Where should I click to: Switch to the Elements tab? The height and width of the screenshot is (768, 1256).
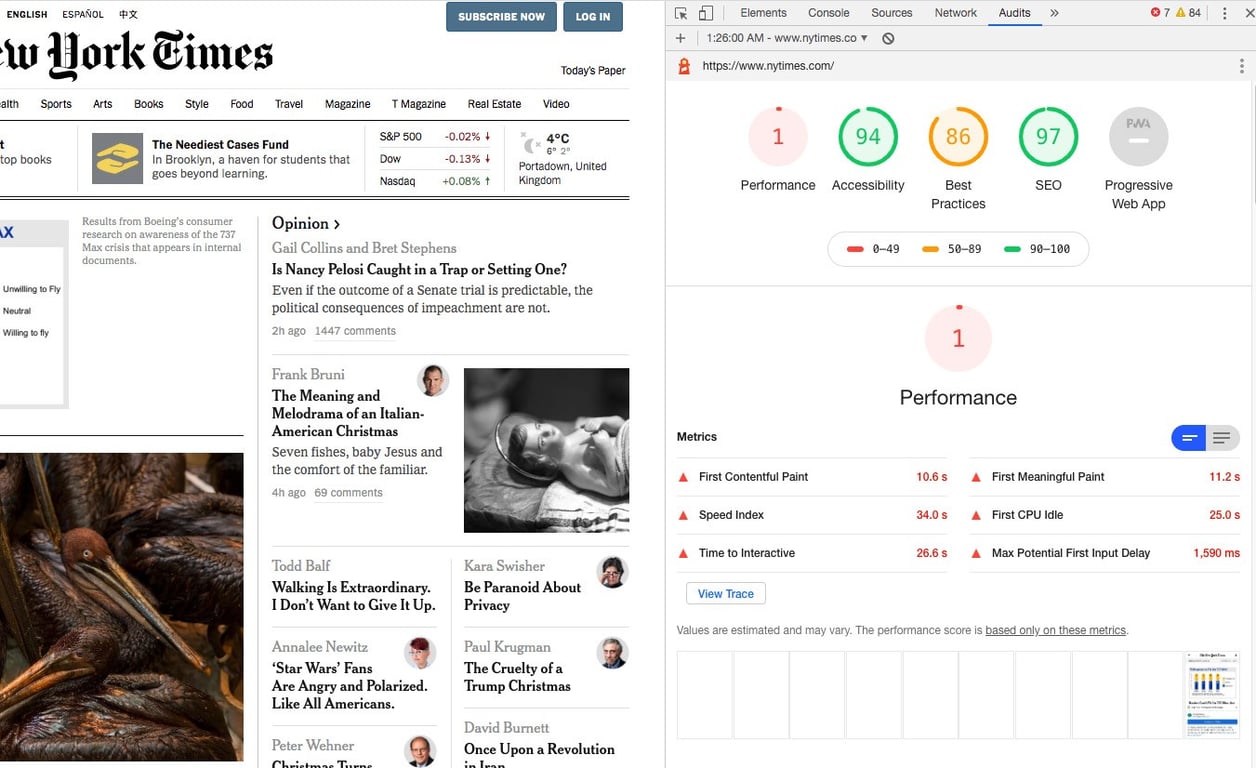pyautogui.click(x=763, y=13)
